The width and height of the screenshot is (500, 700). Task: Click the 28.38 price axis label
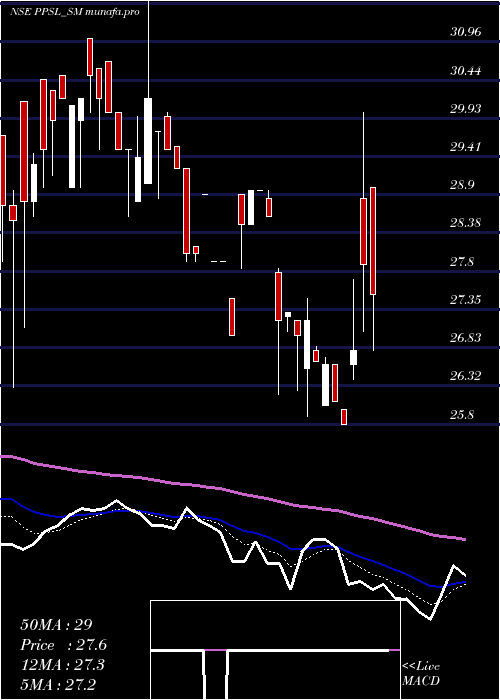click(466, 223)
